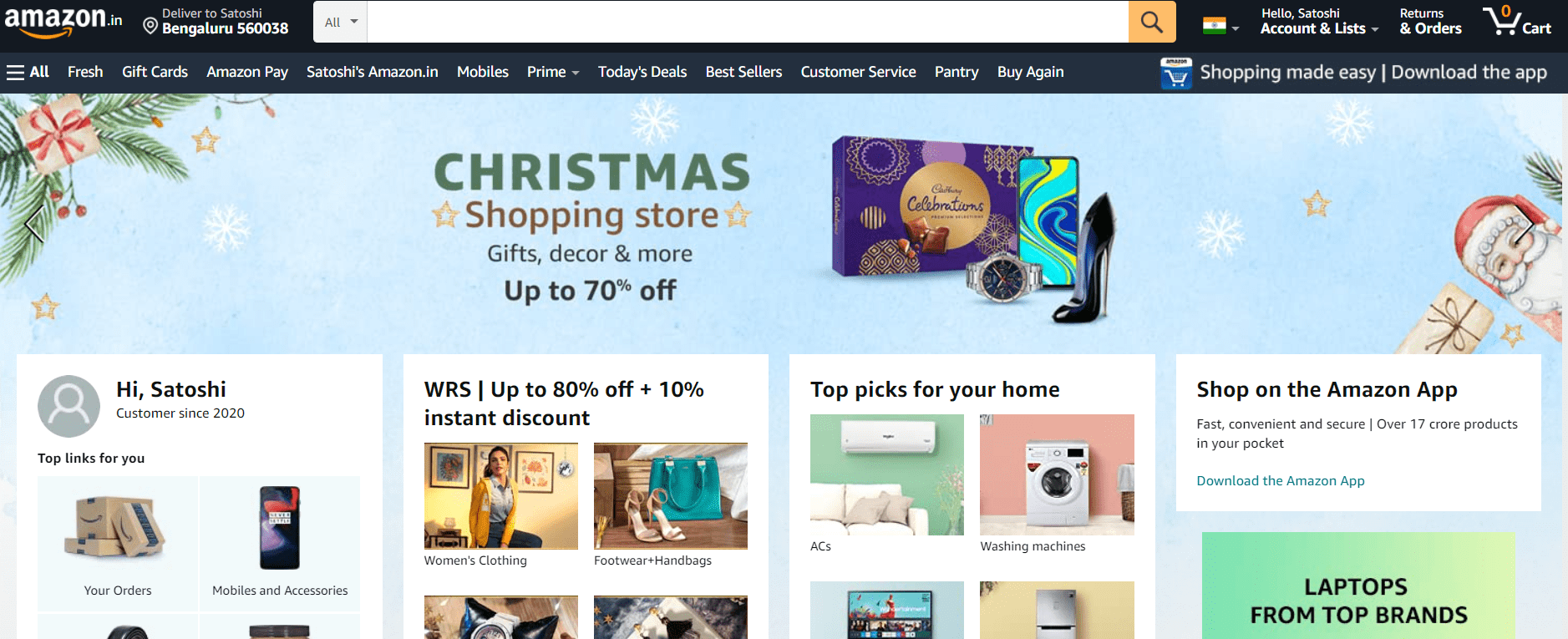Viewport: 1568px width, 639px height.
Task: Open the shopping cart icon
Action: coord(1516,21)
